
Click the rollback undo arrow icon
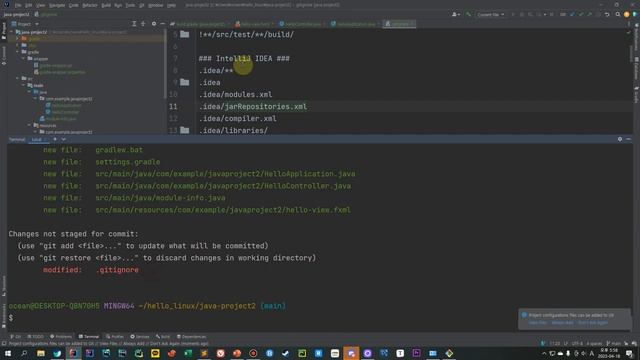(x=607, y=14)
